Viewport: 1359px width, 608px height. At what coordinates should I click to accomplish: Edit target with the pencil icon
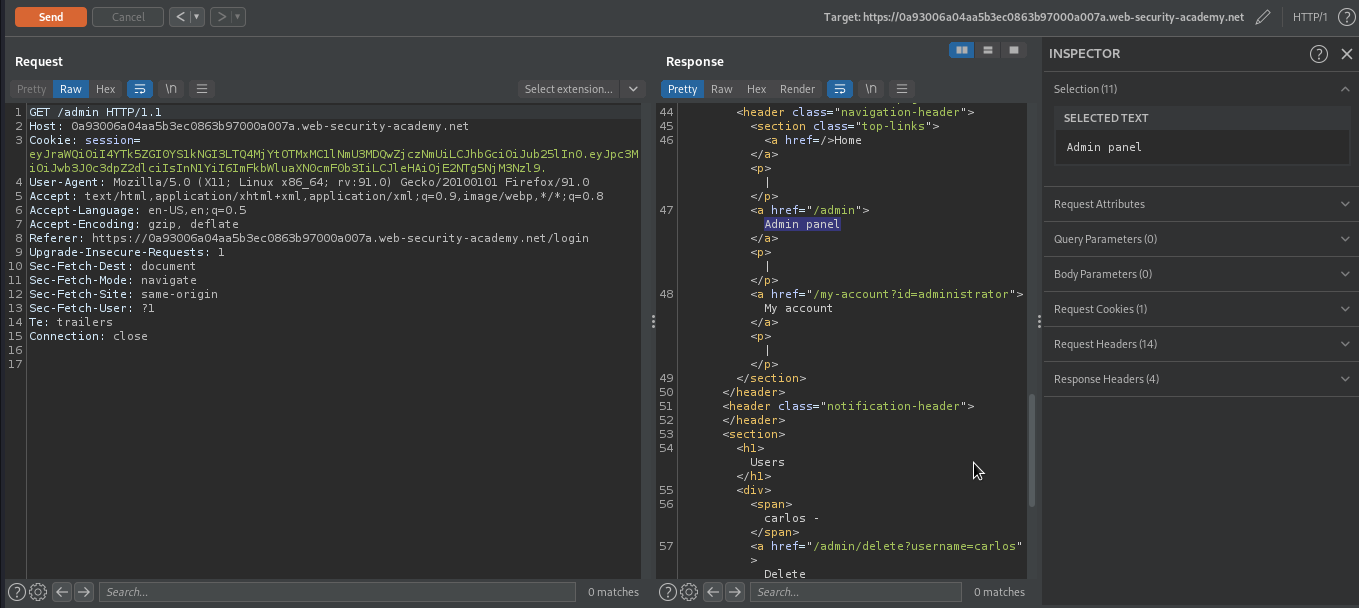(x=1263, y=17)
